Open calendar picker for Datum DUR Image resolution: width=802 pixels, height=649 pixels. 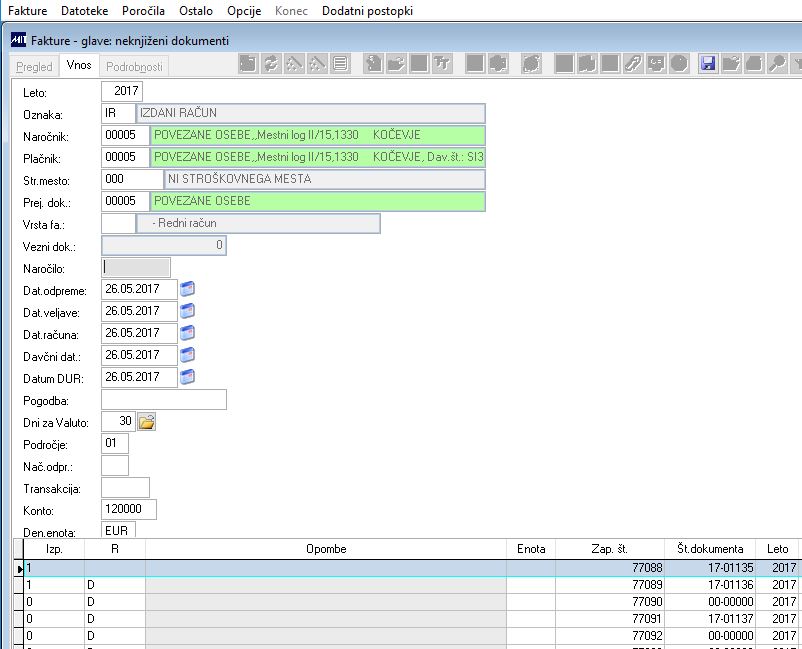[x=188, y=377]
